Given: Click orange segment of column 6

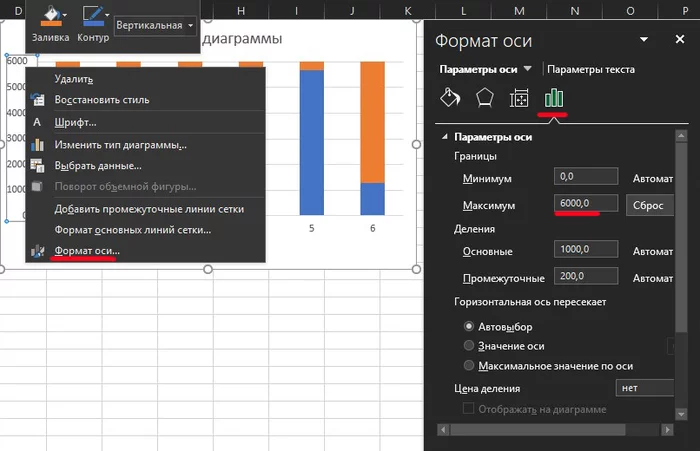Looking at the screenshot, I should (372, 122).
